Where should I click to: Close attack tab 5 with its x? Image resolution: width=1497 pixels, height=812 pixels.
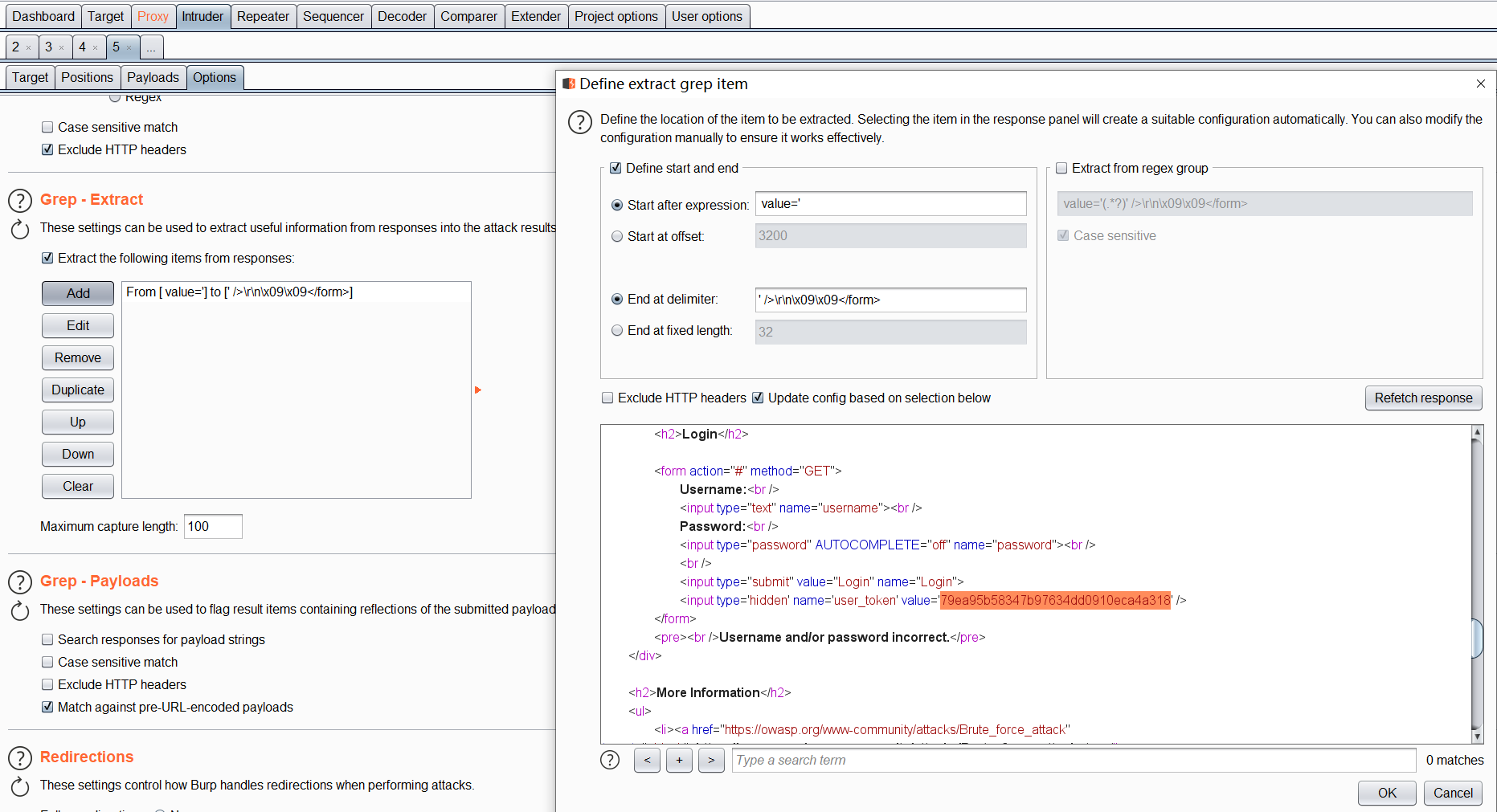click(x=129, y=47)
